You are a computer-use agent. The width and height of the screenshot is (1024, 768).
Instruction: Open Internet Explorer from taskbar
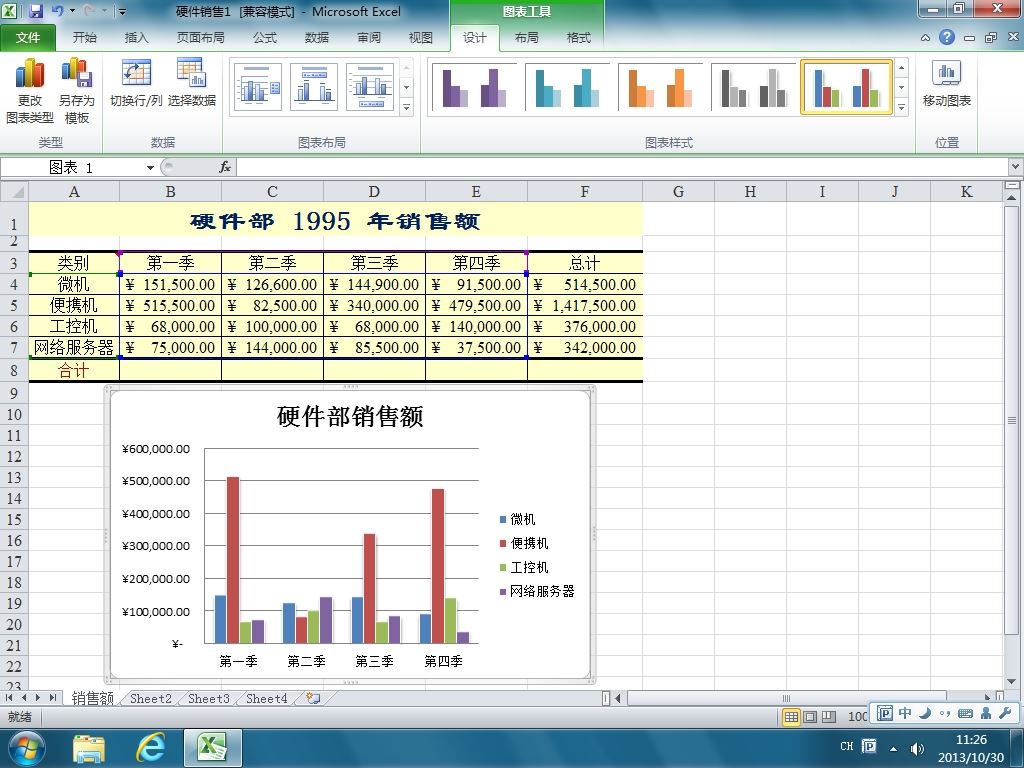(x=150, y=748)
